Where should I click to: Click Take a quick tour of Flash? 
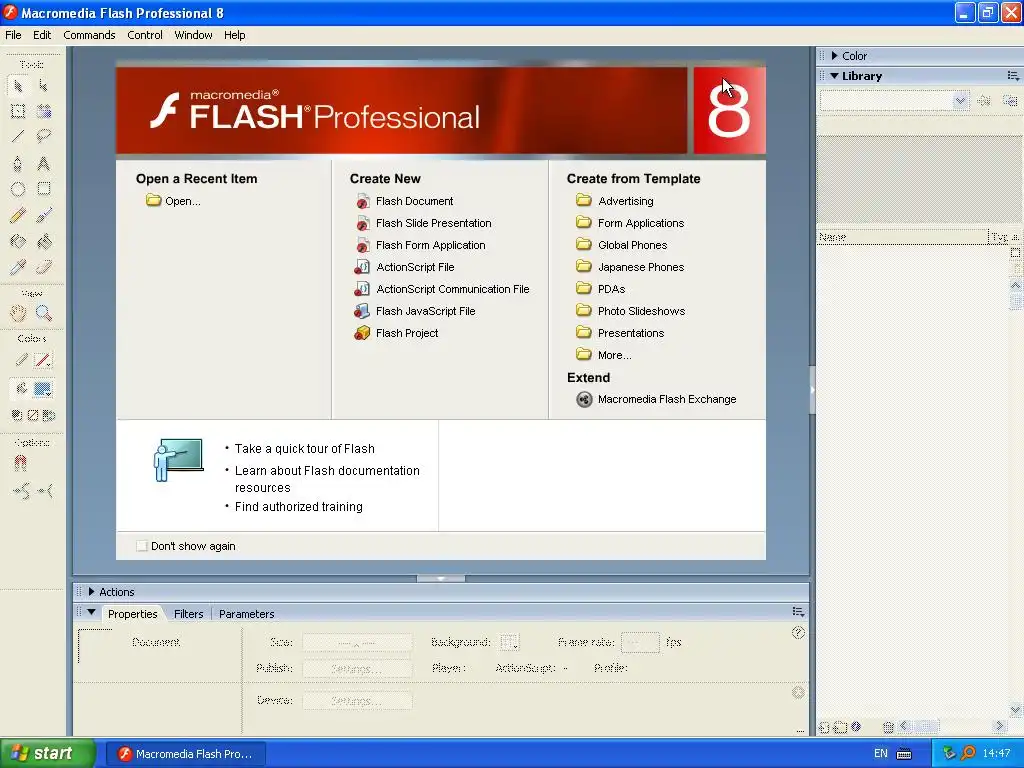(304, 449)
